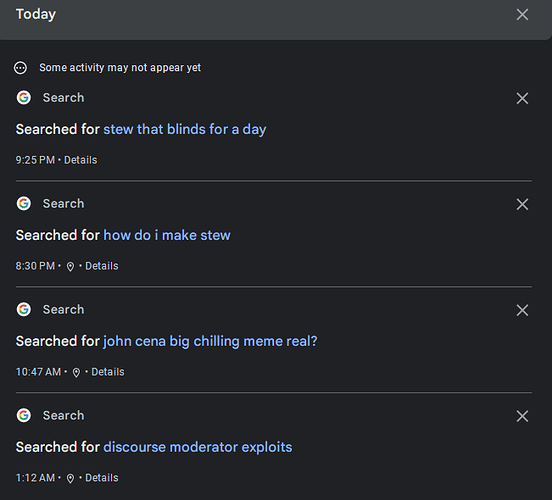View Details for the 10:47 AM search

[108, 372]
